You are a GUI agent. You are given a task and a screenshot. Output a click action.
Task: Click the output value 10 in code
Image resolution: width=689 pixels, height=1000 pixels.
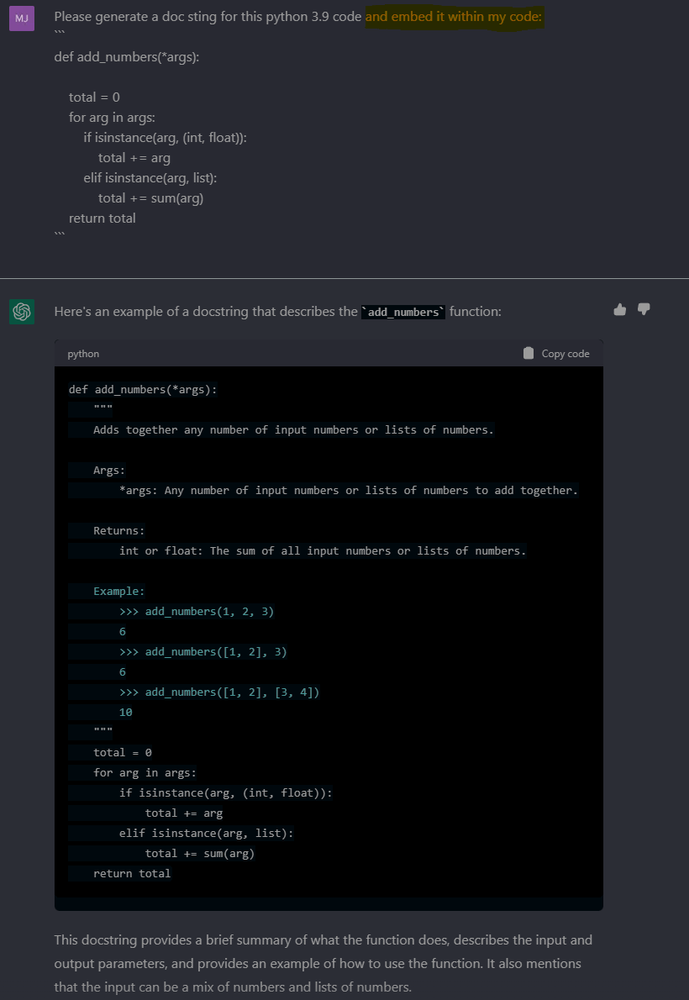click(126, 712)
